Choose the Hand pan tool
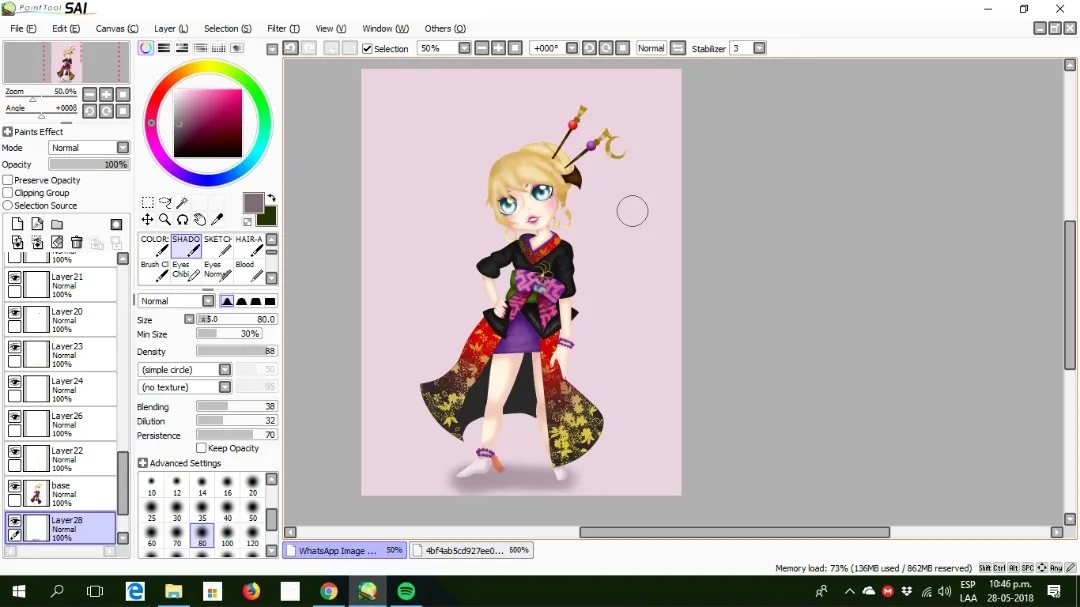The image size is (1080, 607). pos(200,219)
